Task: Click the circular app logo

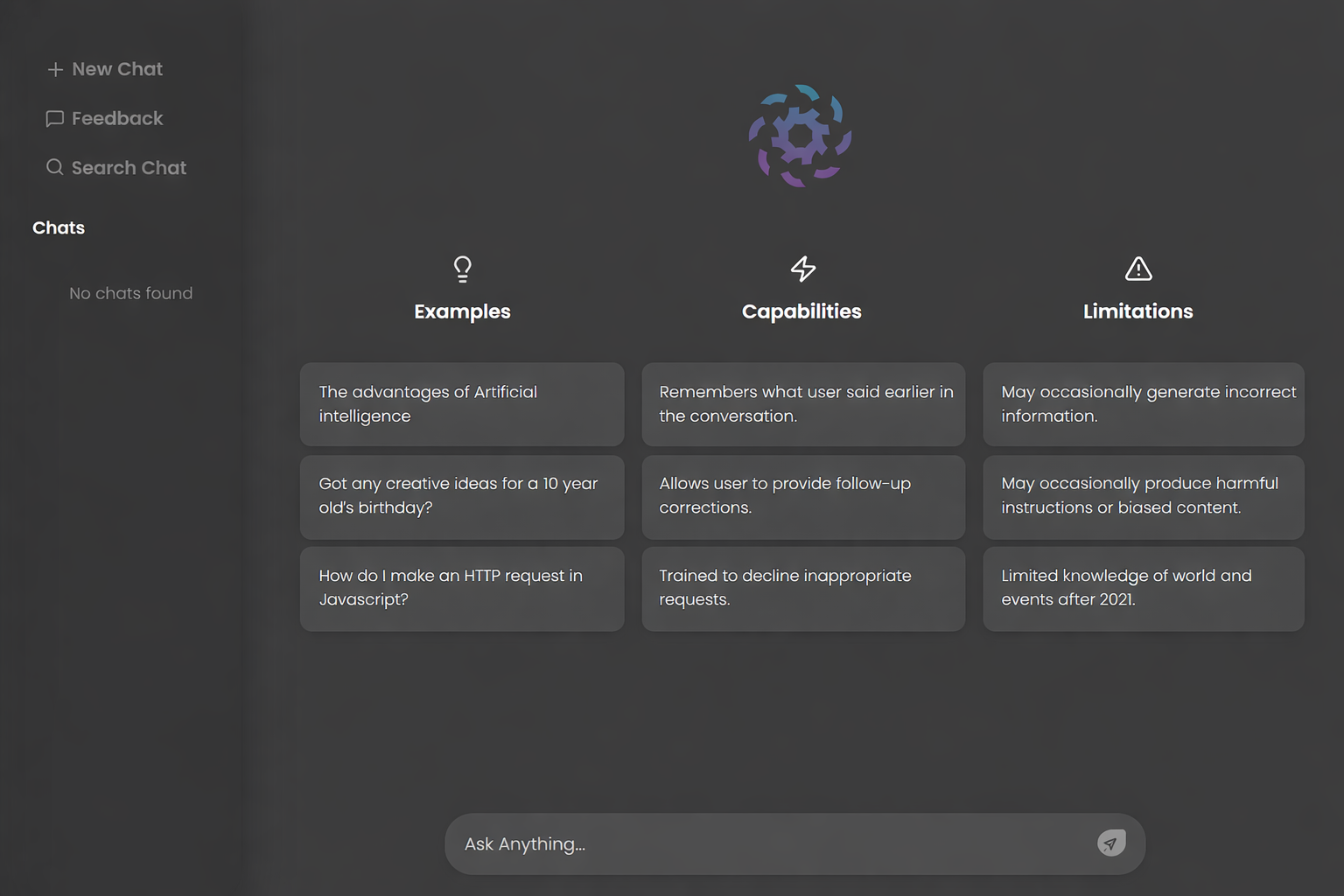Action: click(800, 136)
